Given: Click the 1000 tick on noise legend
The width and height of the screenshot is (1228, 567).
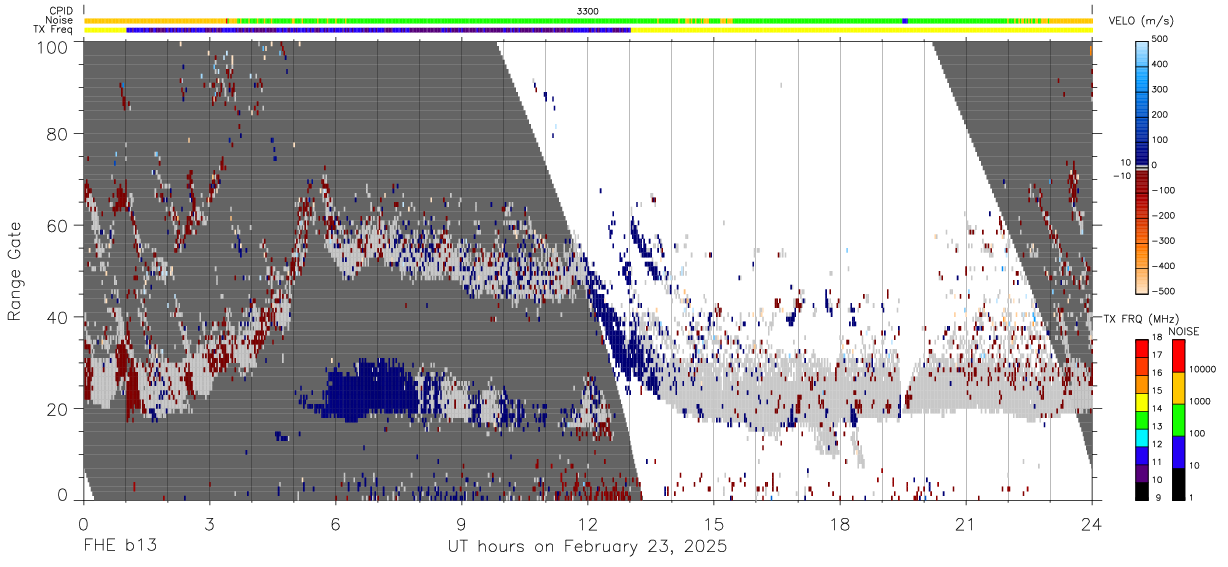Looking at the screenshot, I should (1202, 402).
